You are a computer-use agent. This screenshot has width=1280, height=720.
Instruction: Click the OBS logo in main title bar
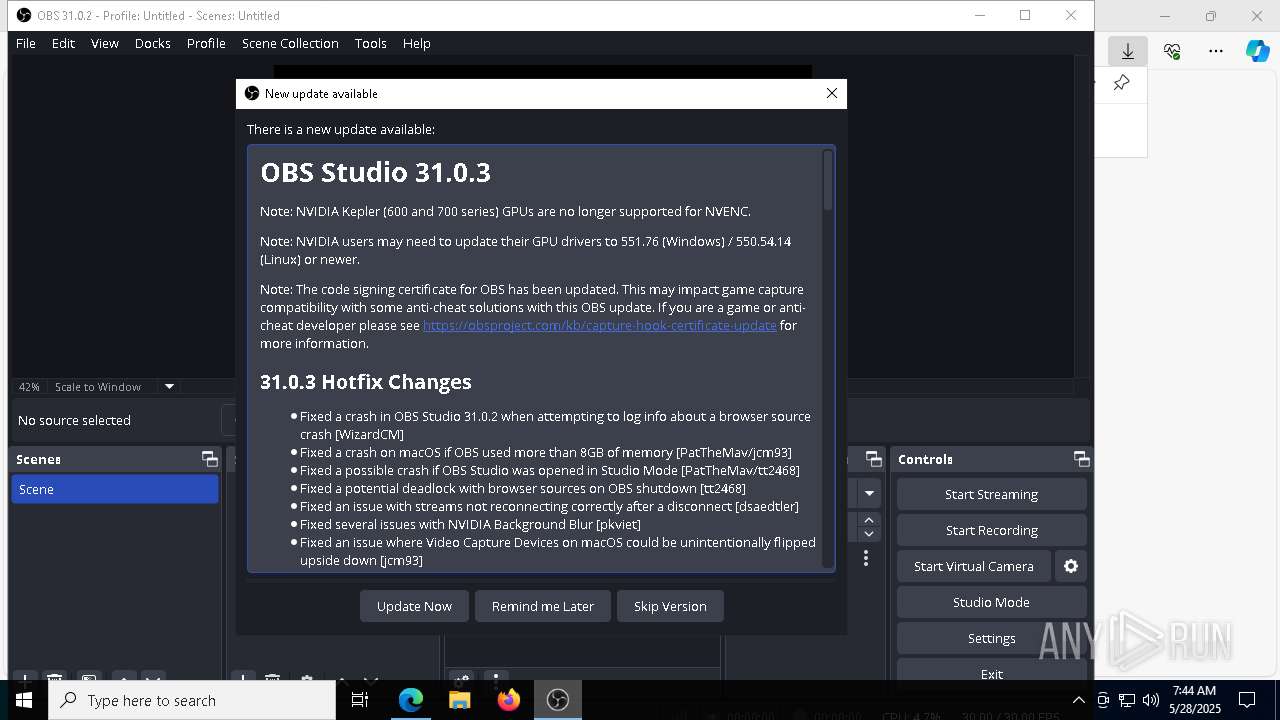click(x=24, y=15)
